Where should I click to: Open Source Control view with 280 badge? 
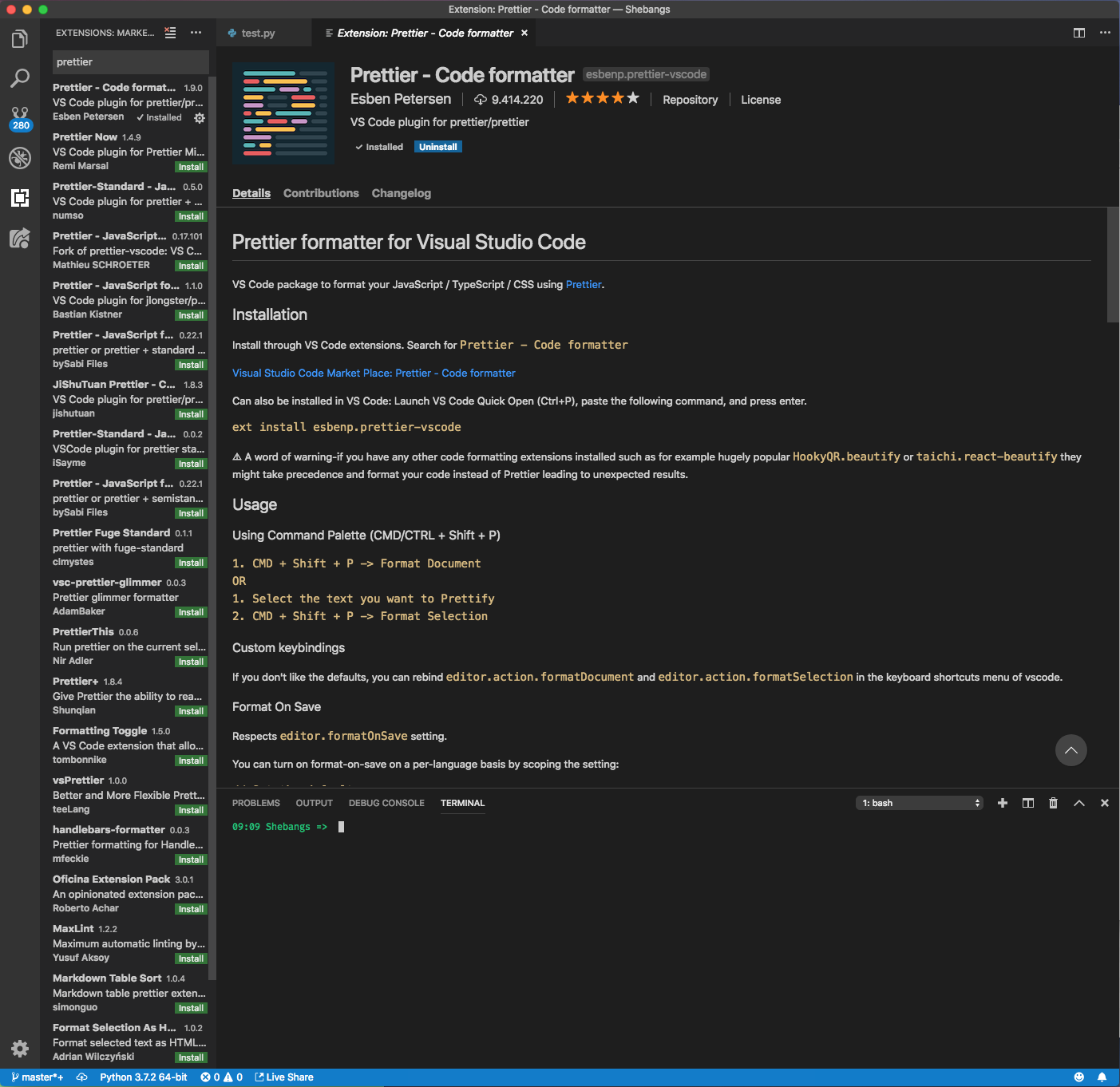click(20, 118)
